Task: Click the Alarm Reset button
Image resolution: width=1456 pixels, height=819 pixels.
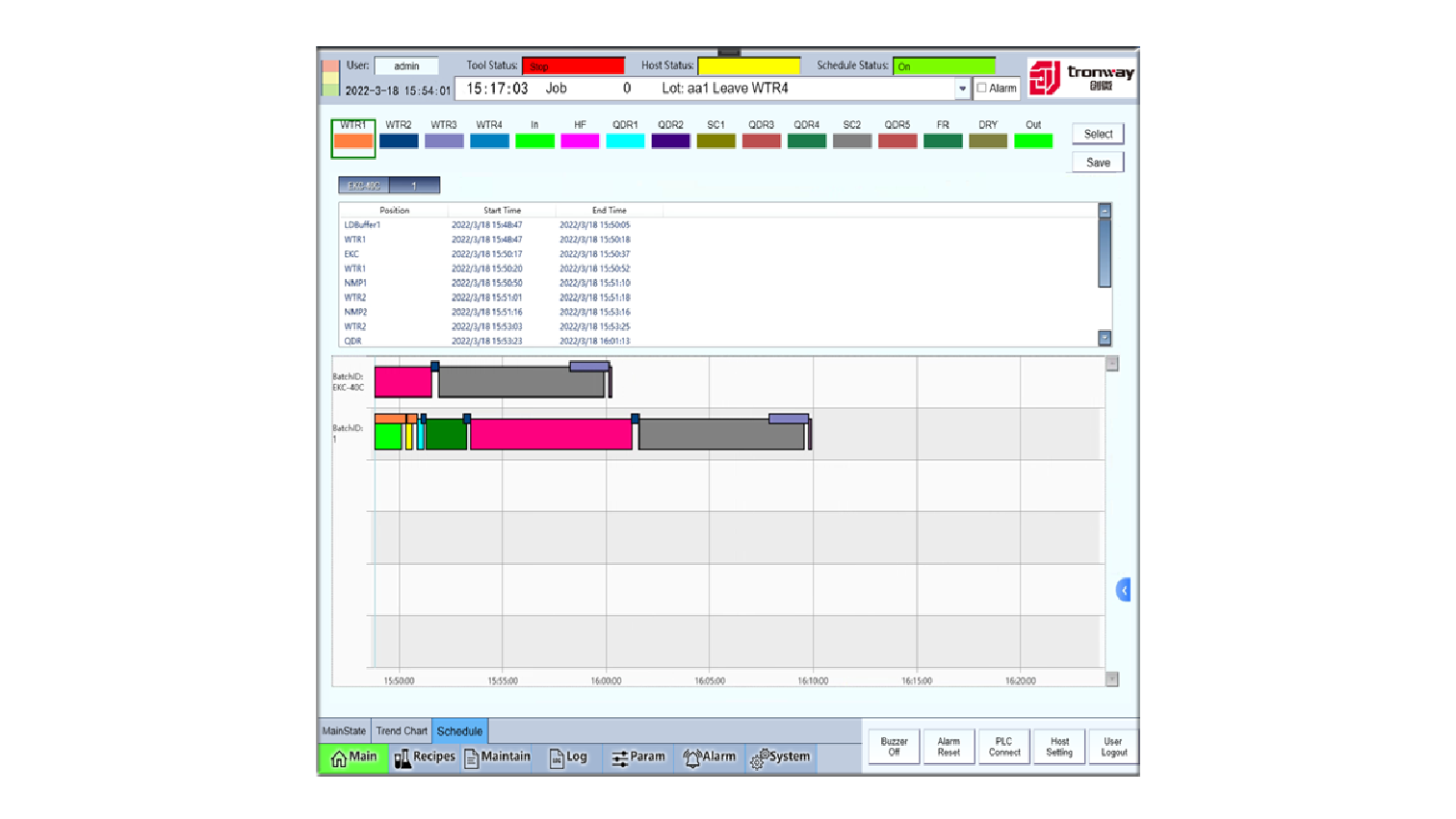Action: (x=949, y=747)
